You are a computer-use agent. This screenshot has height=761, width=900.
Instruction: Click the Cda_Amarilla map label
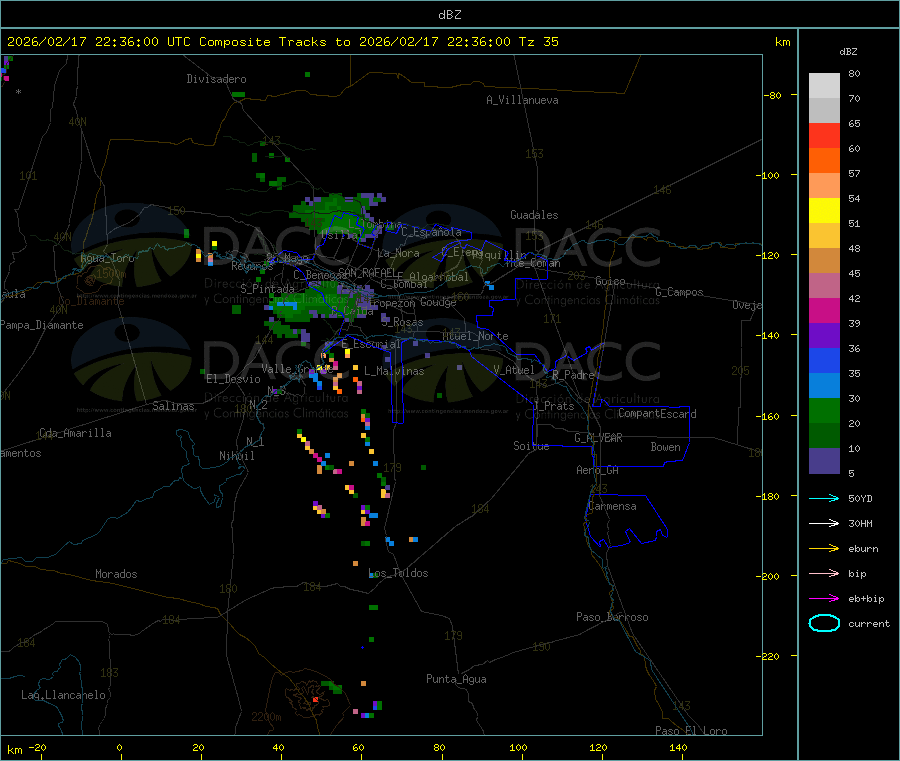pyautogui.click(x=75, y=433)
